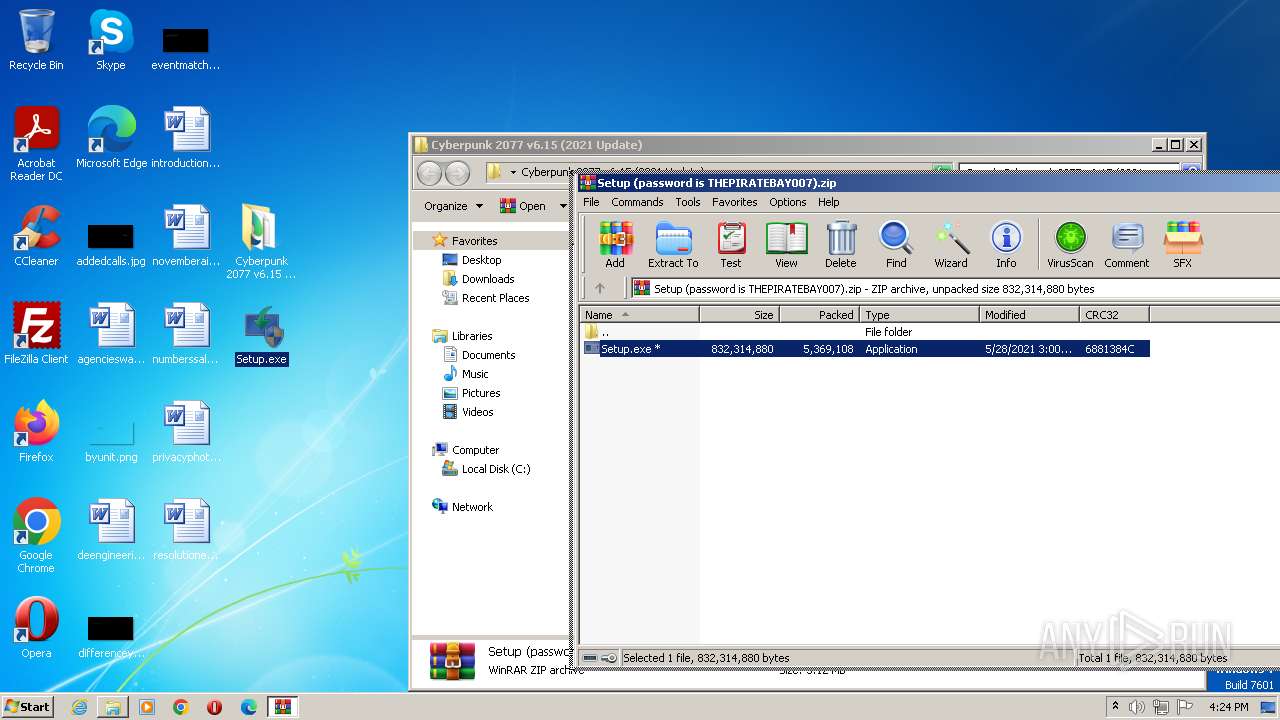Select Cyberpunk 2077 folder on desktop
Image resolution: width=1280 pixels, height=720 pixels.
[x=261, y=242]
